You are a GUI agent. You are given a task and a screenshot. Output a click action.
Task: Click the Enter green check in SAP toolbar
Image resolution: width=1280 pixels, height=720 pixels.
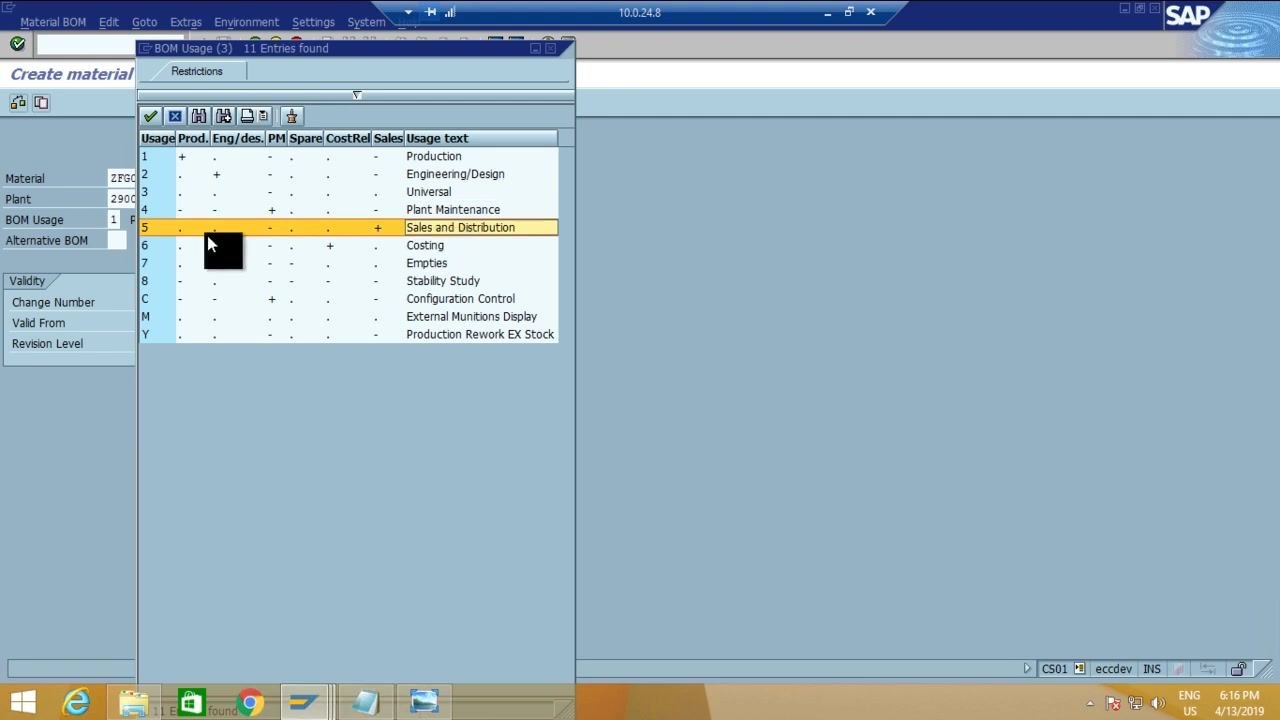click(17, 44)
